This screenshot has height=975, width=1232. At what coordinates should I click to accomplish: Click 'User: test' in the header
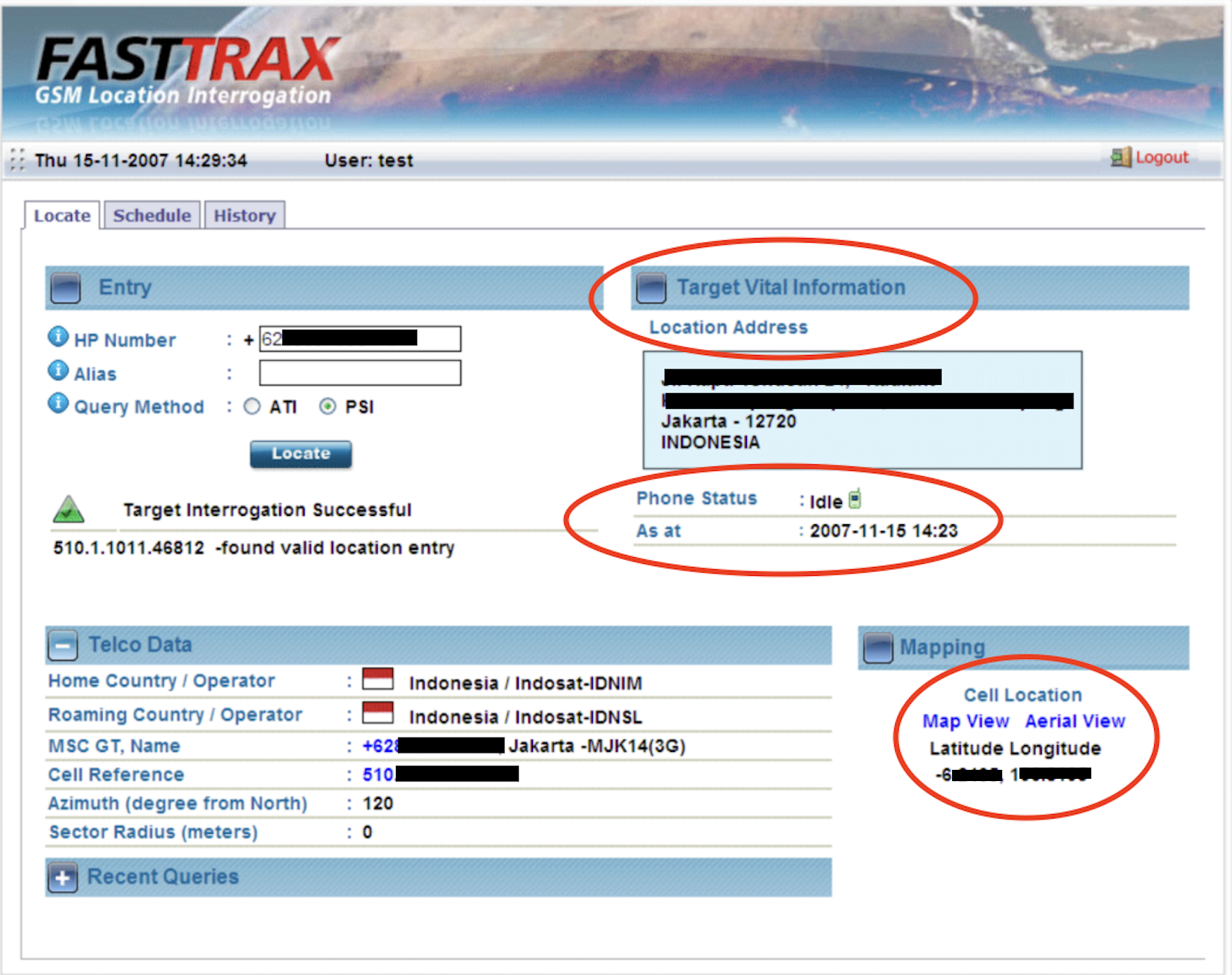point(368,160)
